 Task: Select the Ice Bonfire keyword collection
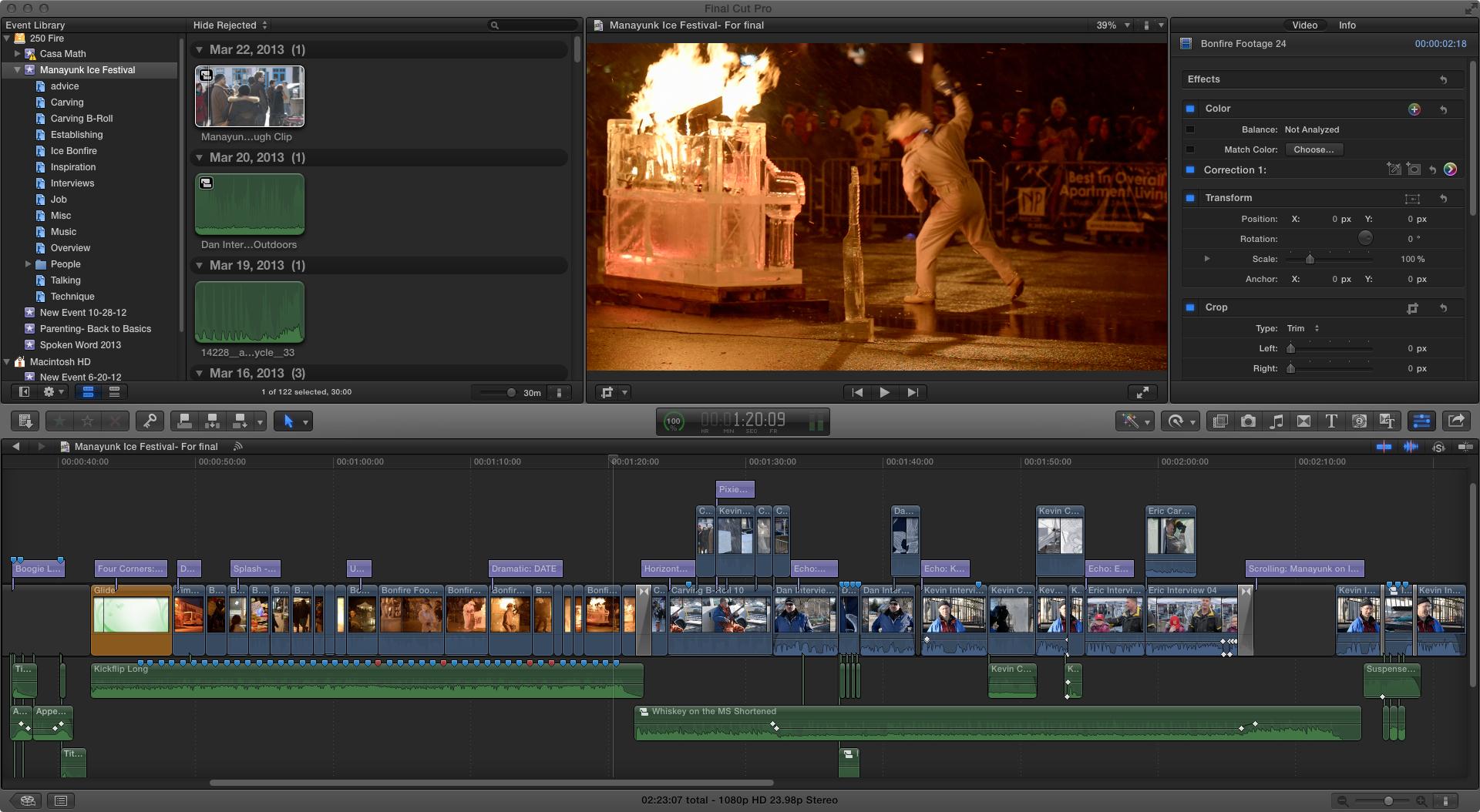tap(73, 151)
